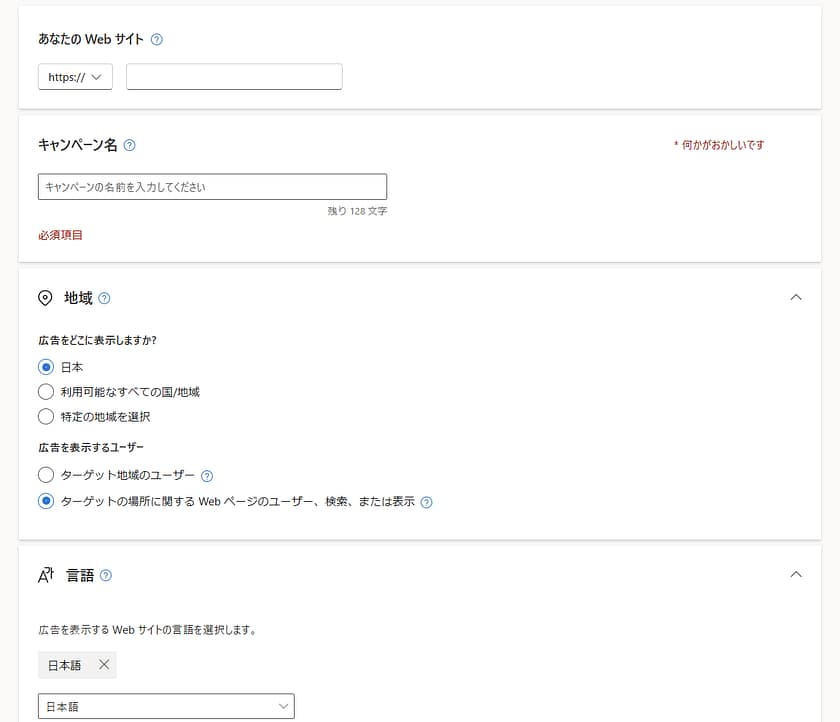Select the ターゲットの場所に関する Web ページ radio option
840x722 pixels.
(46, 502)
